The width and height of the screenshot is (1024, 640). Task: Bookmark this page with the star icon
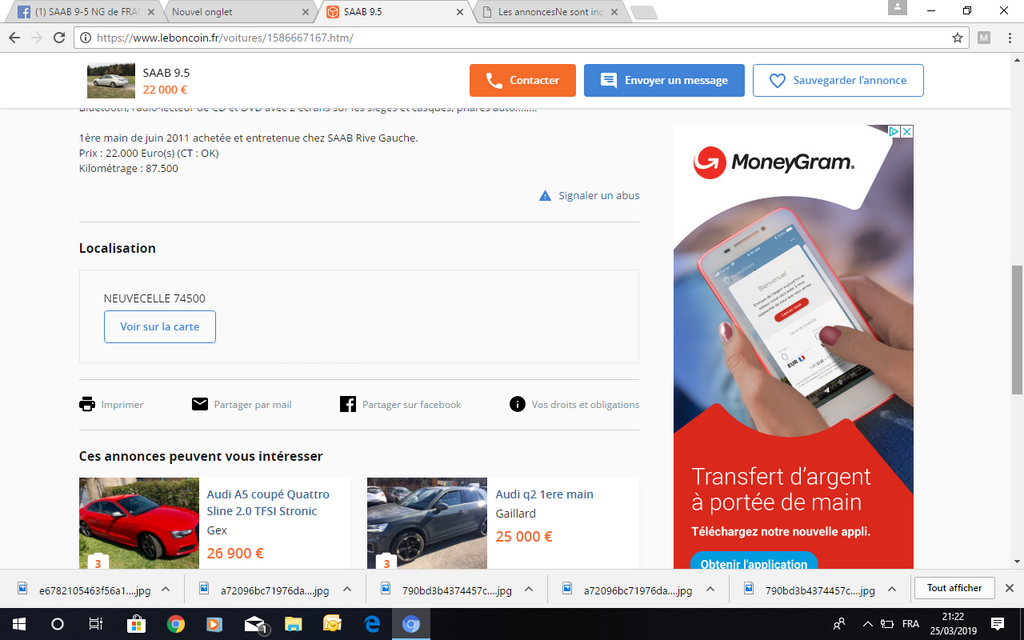click(x=957, y=38)
